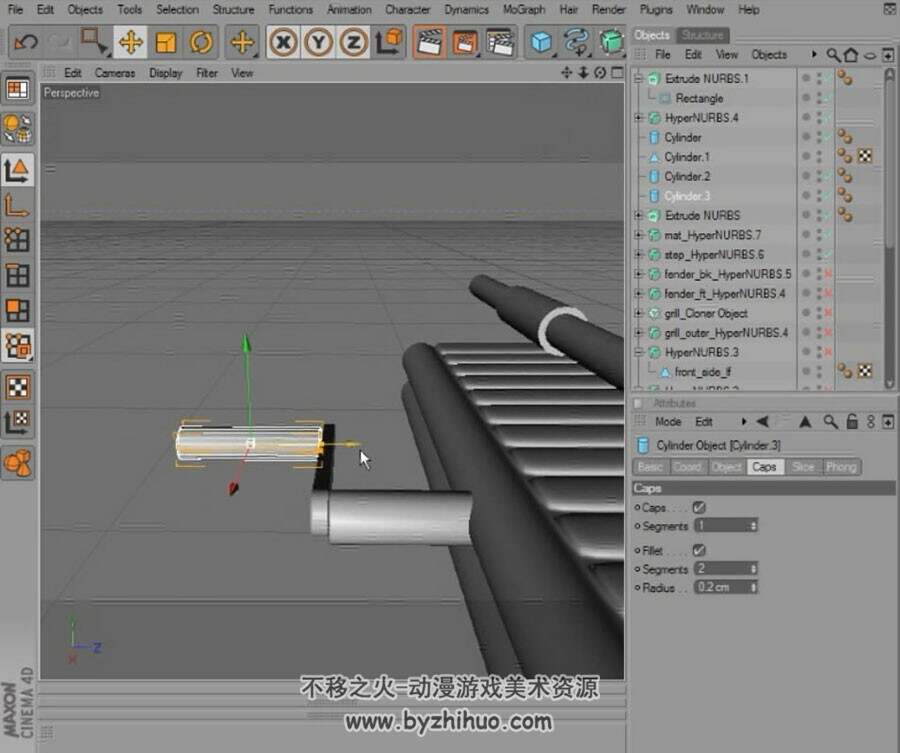
Task: Toggle visibility dots for Cylinder.1
Action: [820, 157]
